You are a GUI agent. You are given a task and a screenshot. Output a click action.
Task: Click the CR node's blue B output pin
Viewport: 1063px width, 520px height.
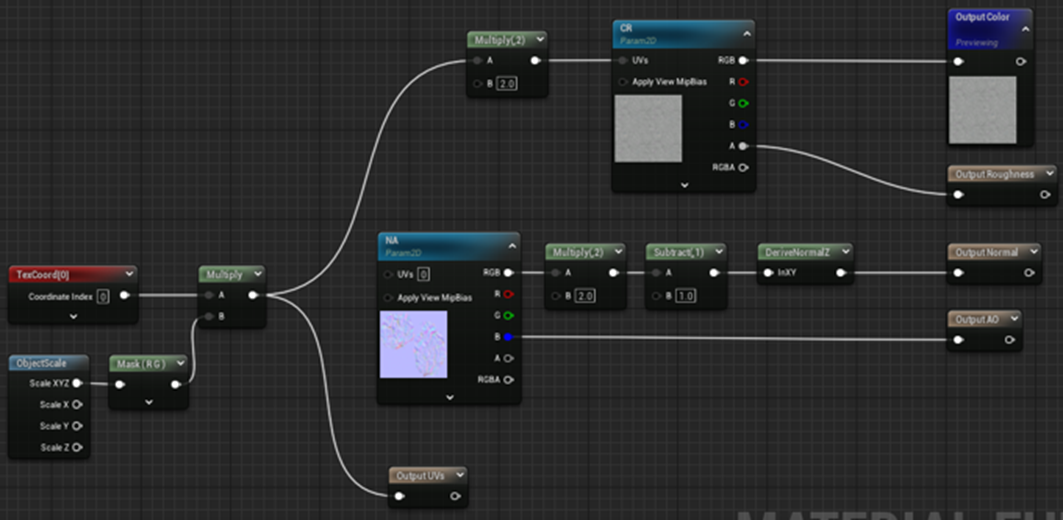pos(743,125)
